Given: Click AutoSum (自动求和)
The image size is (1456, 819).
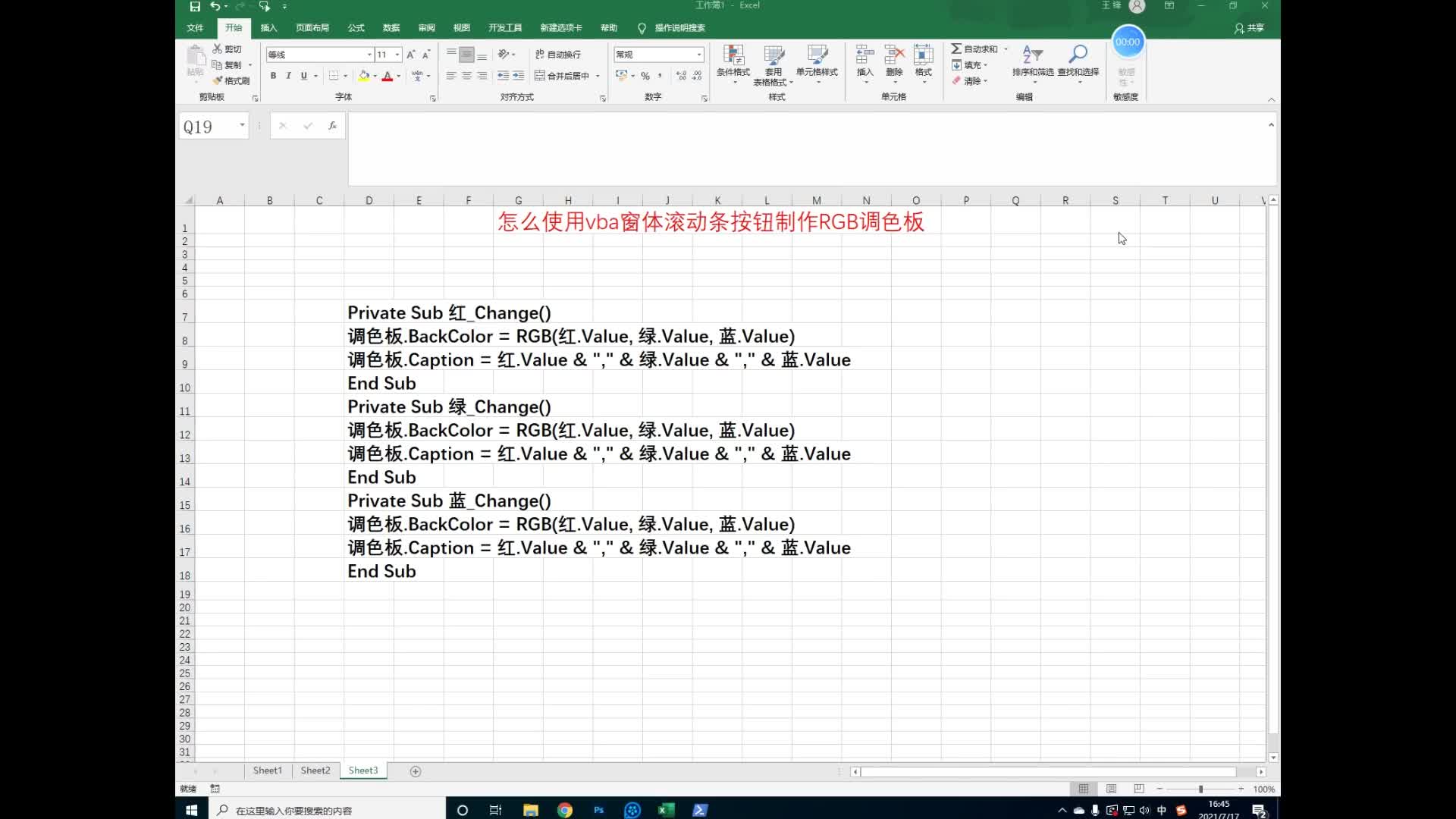Looking at the screenshot, I should tap(975, 49).
